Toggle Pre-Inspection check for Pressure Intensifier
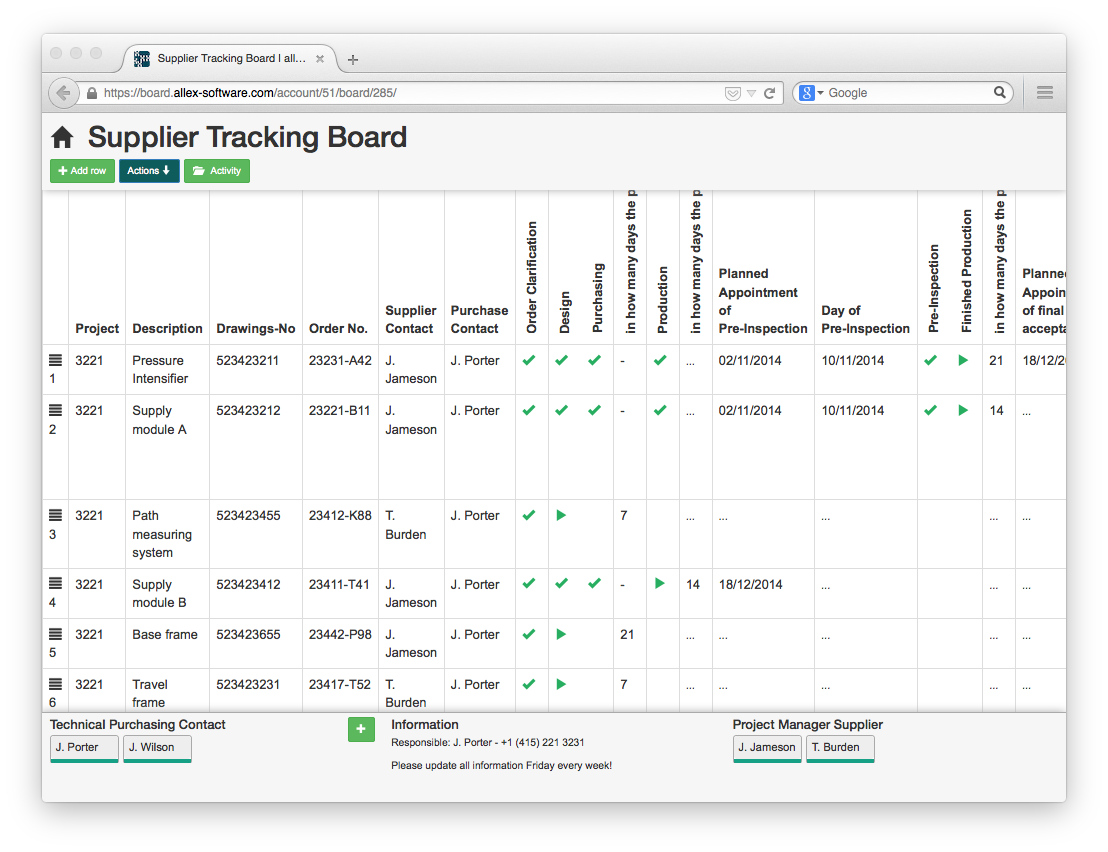The width and height of the screenshot is (1108, 852). [931, 360]
